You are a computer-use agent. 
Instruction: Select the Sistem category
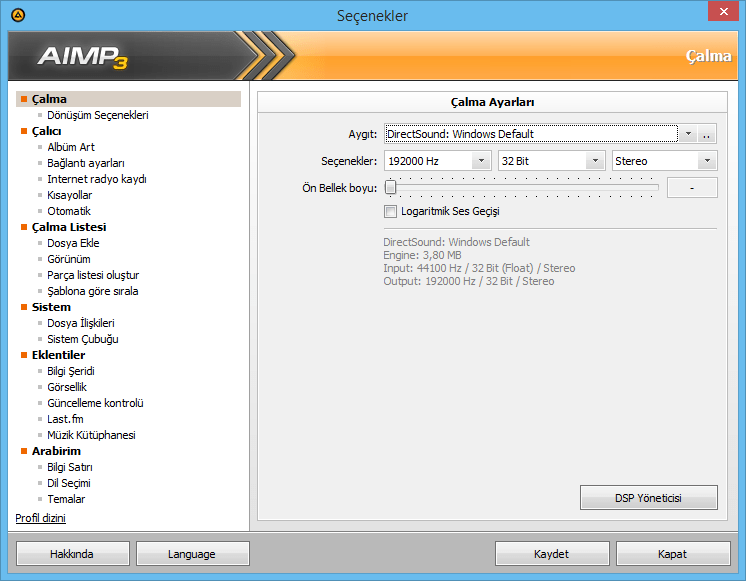coord(51,307)
